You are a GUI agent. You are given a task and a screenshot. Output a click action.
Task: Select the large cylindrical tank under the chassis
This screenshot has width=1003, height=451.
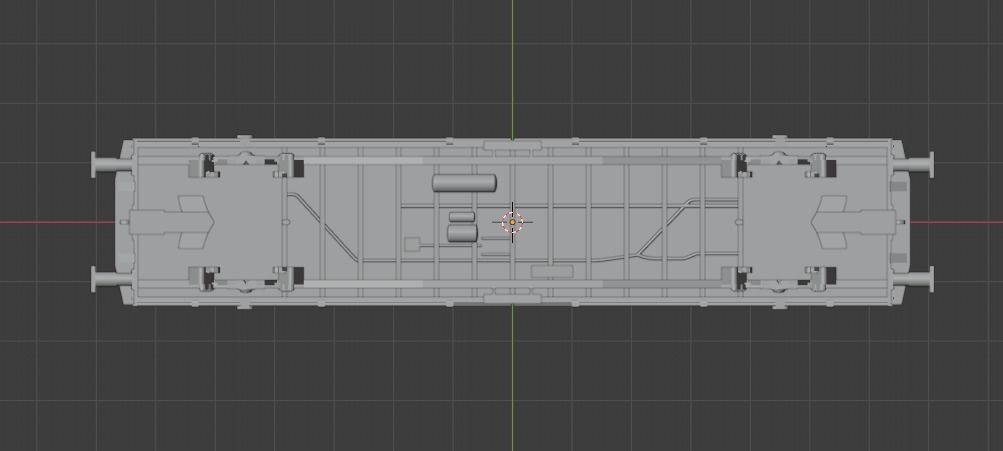click(x=464, y=183)
